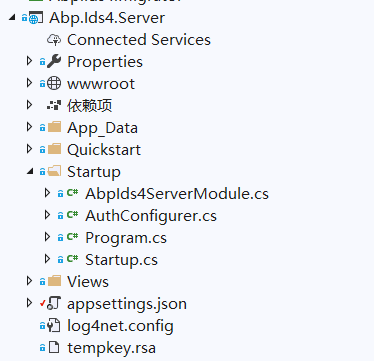374x361 pixels.
Task: Open appsettings.json
Action: coord(127,304)
